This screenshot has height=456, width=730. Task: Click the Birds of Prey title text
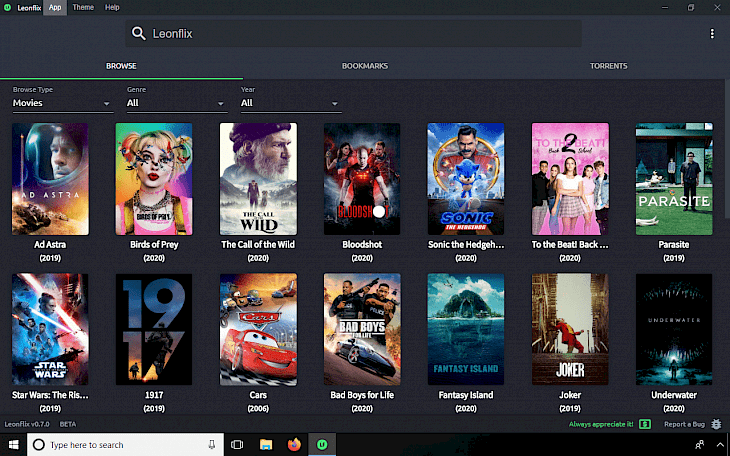[x=154, y=245]
